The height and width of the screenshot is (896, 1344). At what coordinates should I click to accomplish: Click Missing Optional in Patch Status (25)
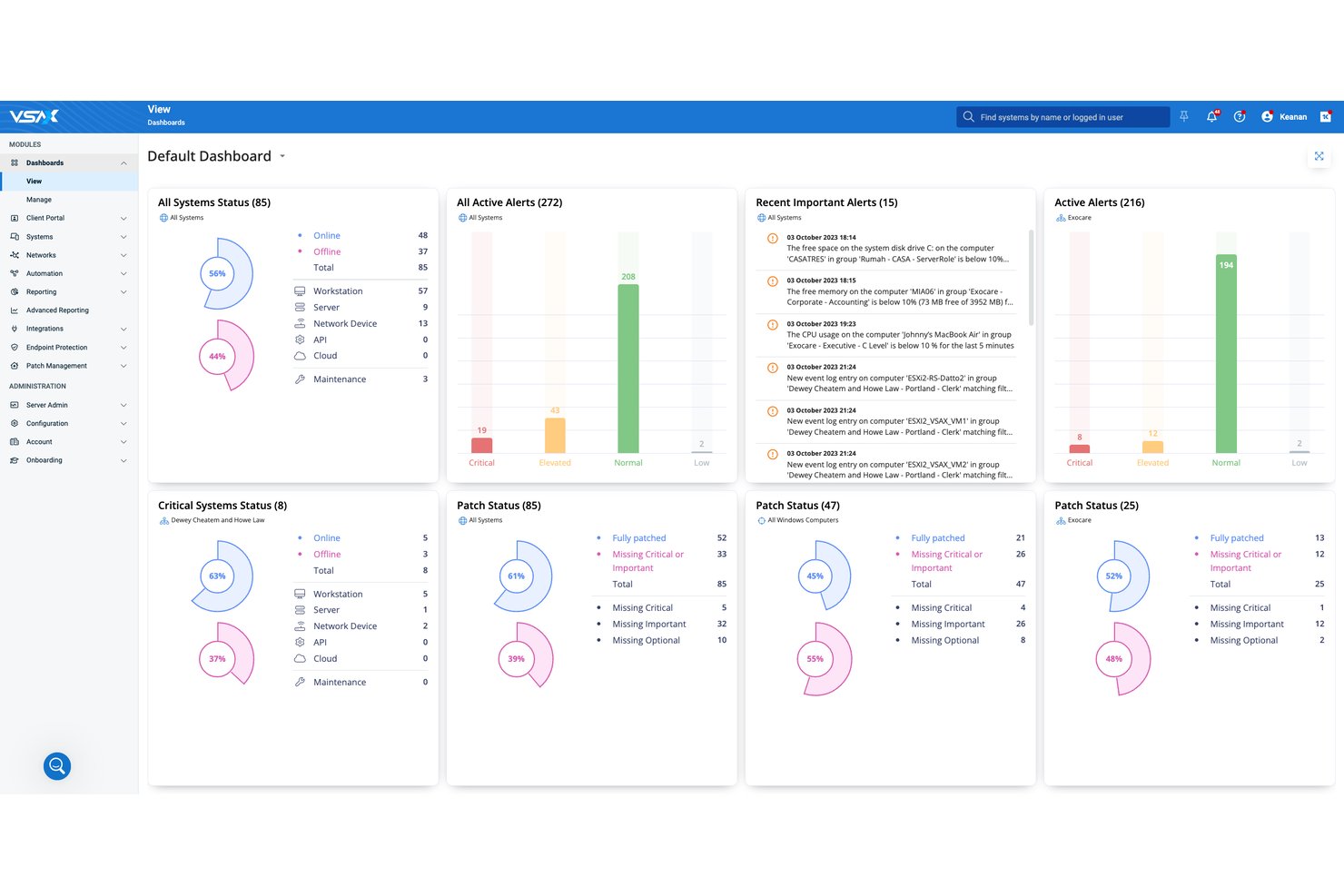[x=1244, y=641]
